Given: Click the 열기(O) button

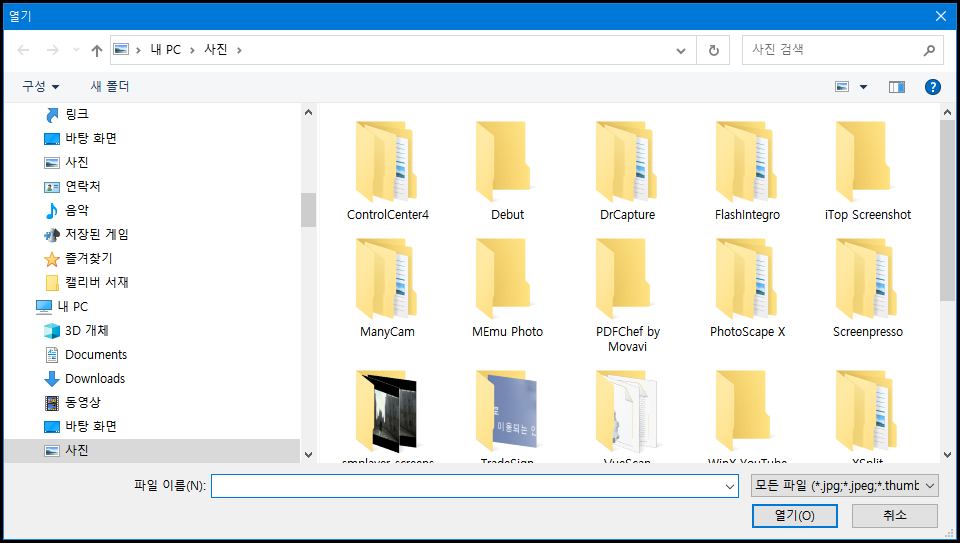Looking at the screenshot, I should 795,515.
